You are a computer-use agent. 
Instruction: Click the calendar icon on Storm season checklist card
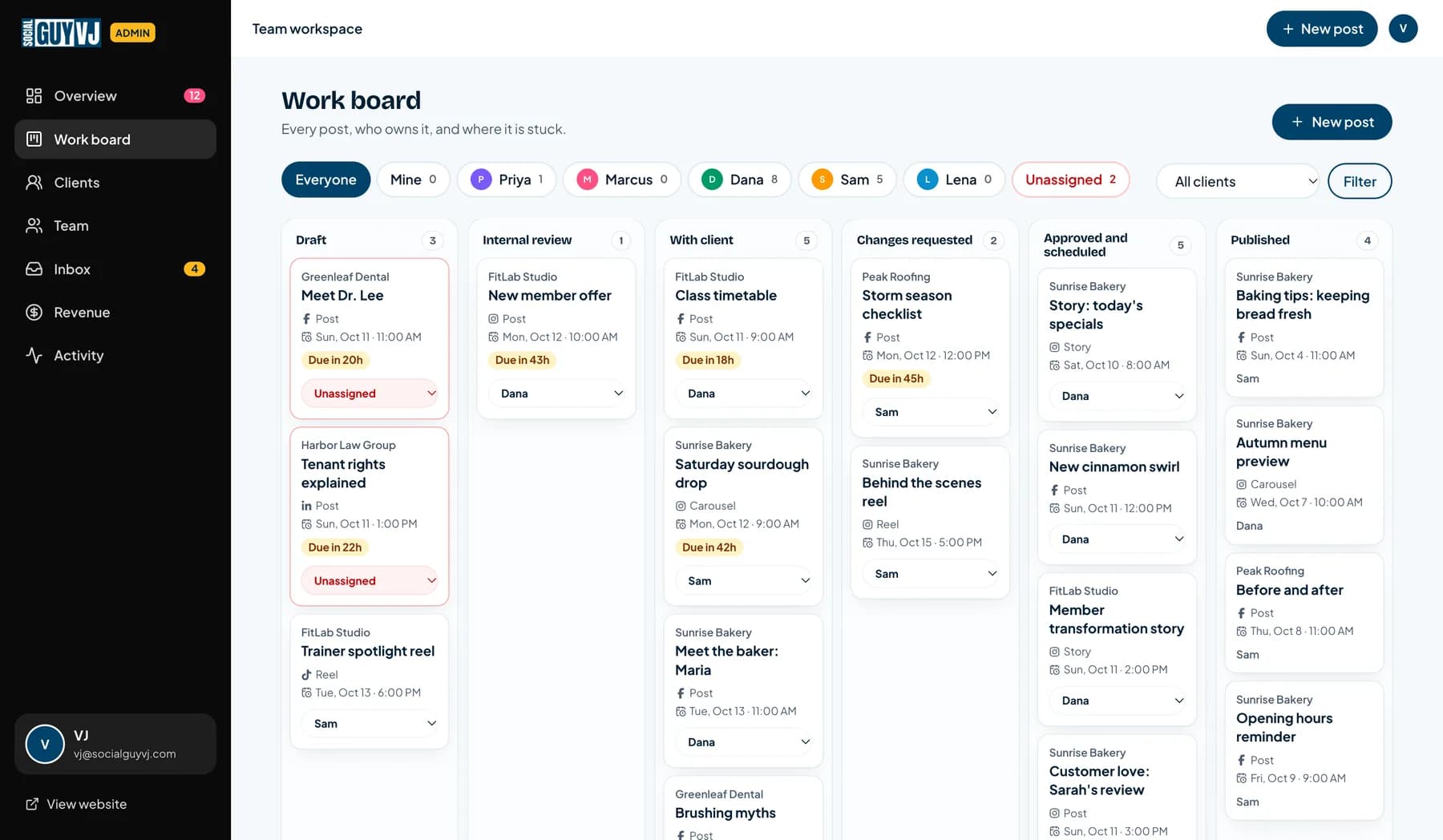point(867,356)
